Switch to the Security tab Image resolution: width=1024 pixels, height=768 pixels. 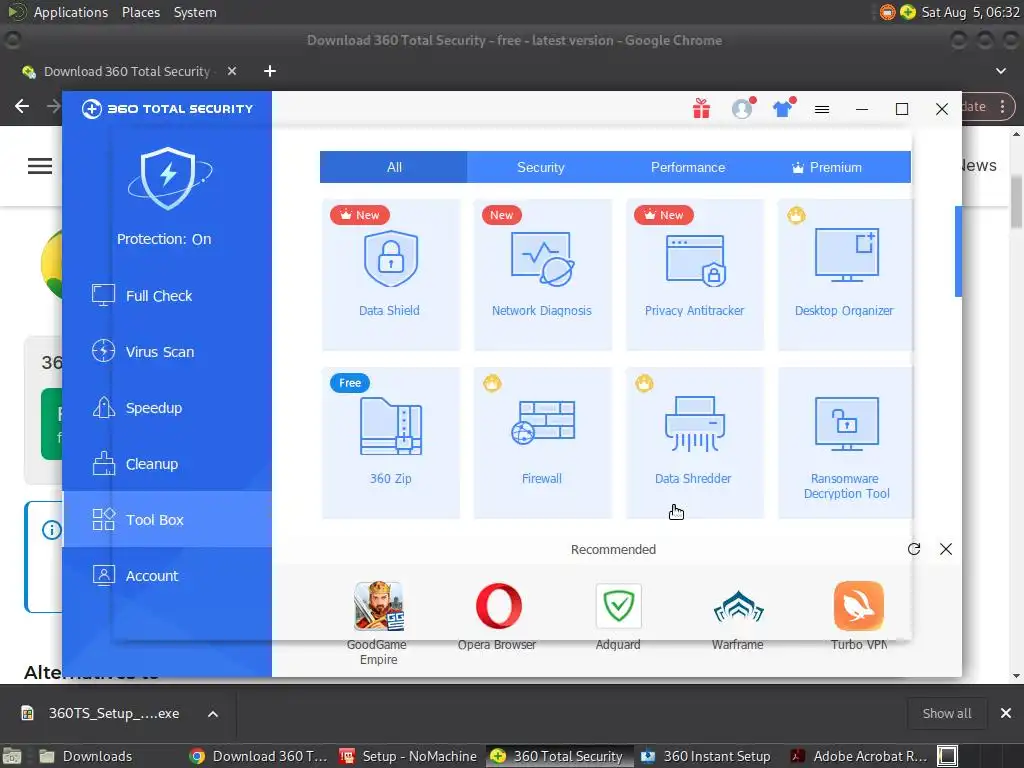click(541, 167)
